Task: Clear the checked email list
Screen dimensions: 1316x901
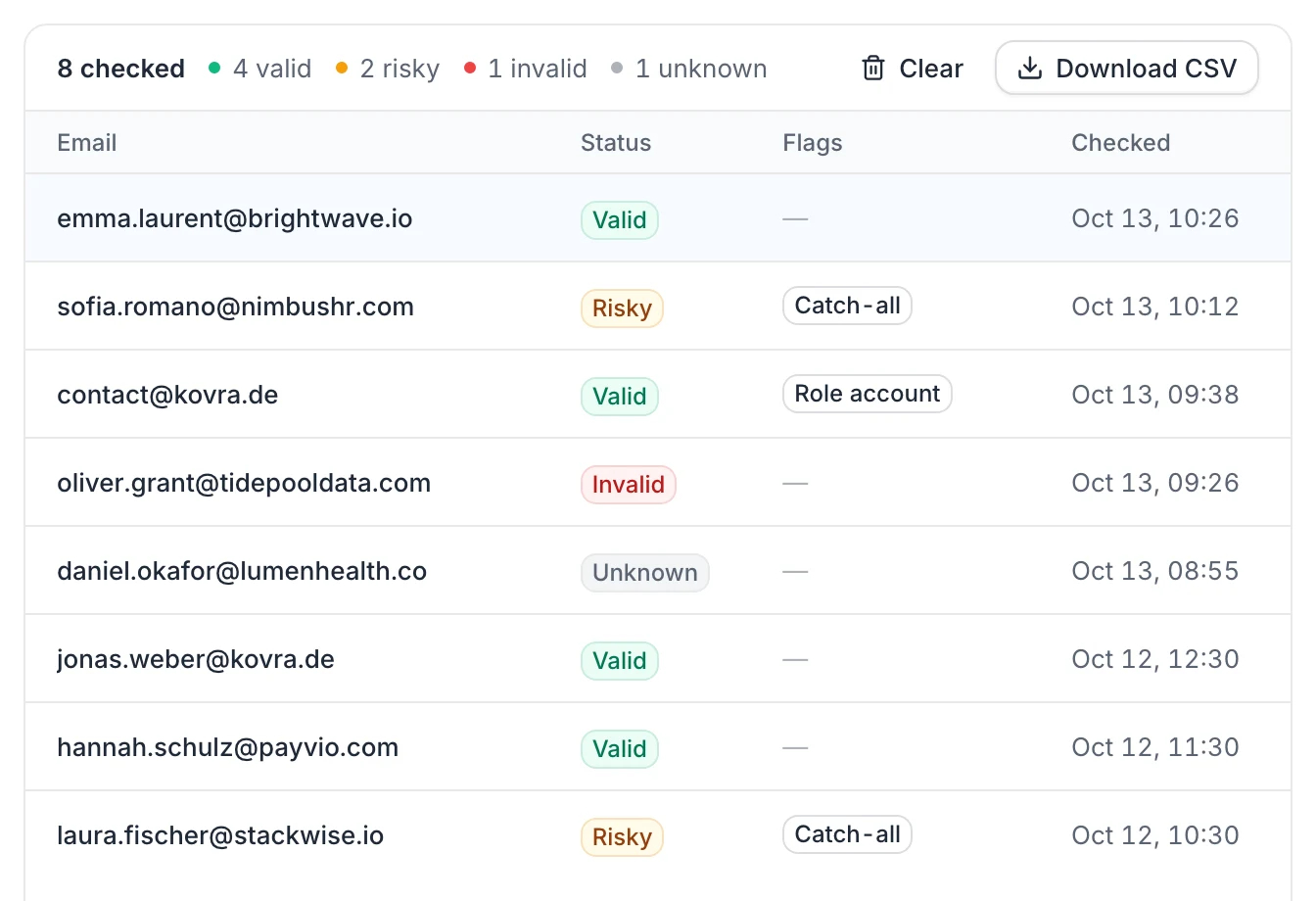Action: [912, 69]
